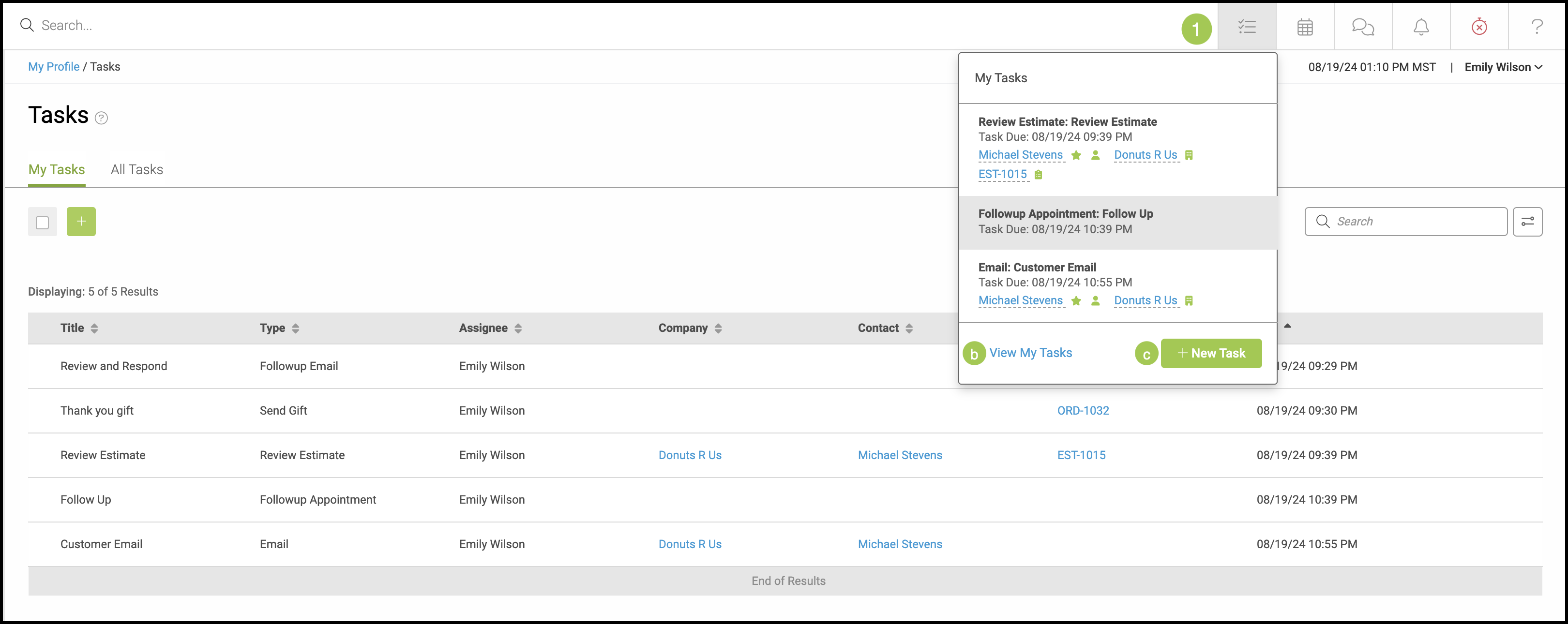Click the filter settings icon beside the search box
1568x627 pixels.
[1527, 222]
